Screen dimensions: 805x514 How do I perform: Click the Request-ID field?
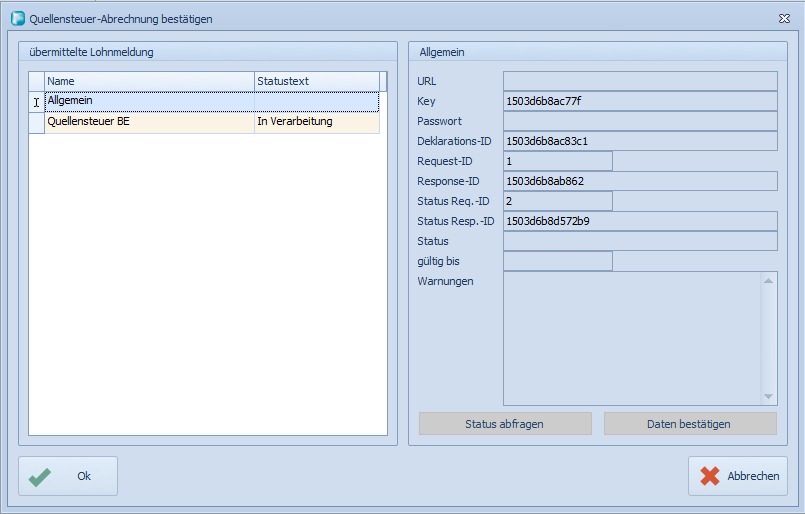click(x=558, y=161)
